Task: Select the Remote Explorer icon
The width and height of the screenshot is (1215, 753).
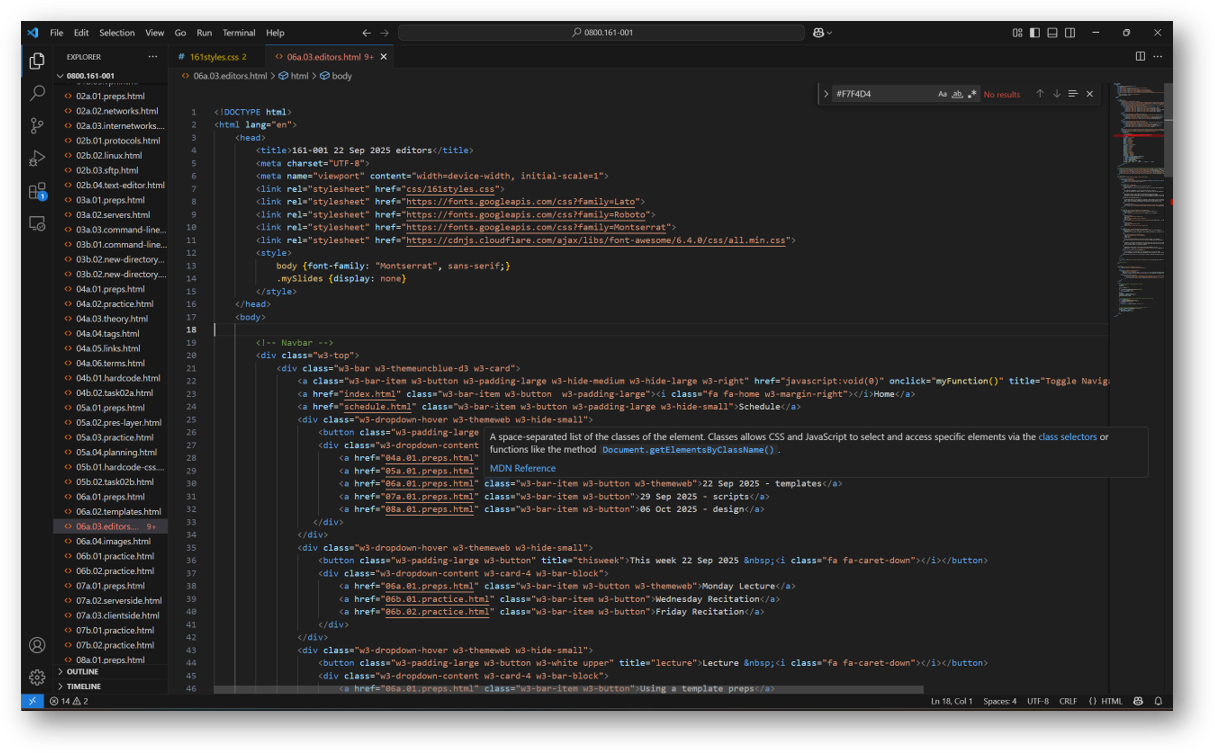Action: tap(36, 222)
